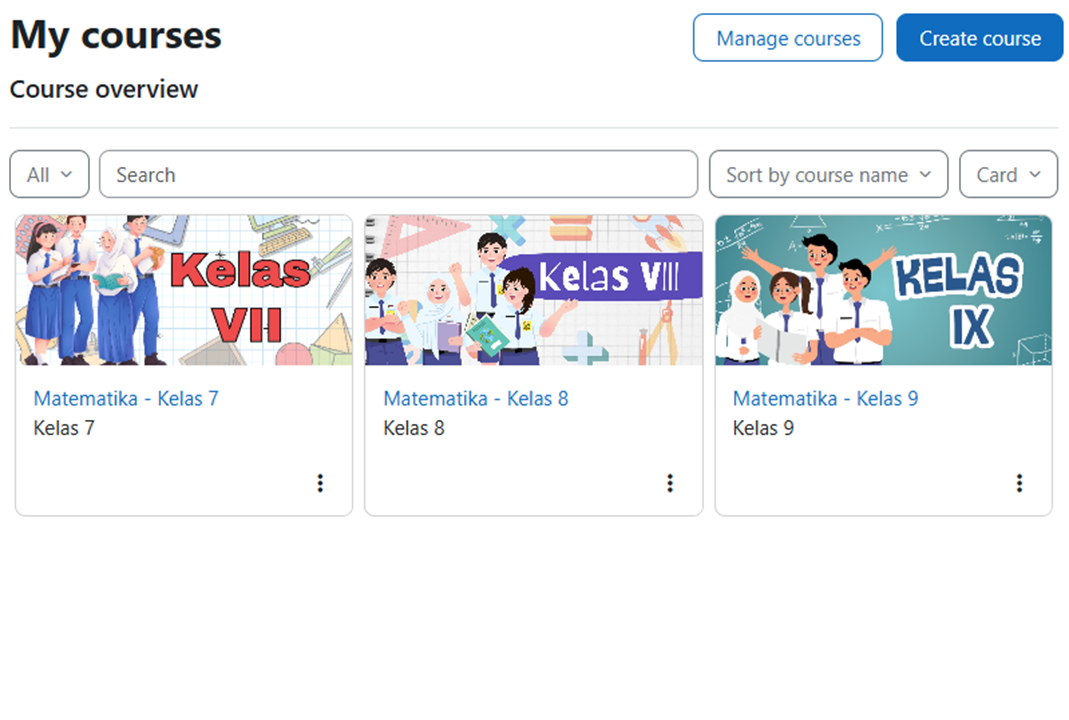Click the Kelas VIII course banner image
This screenshot has width=1069, height=720.
pyautogui.click(x=534, y=290)
